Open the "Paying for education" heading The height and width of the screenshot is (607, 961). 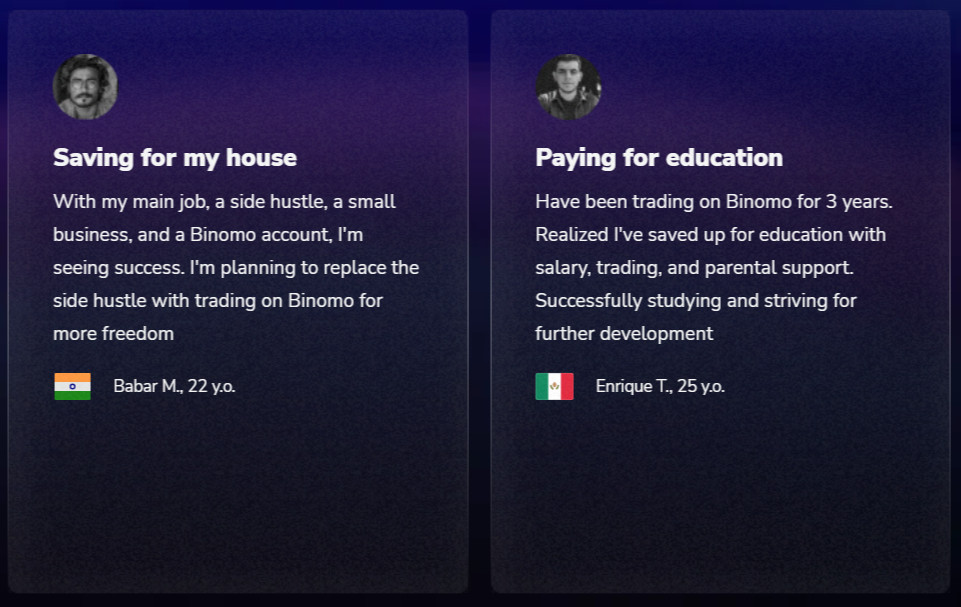(x=659, y=158)
